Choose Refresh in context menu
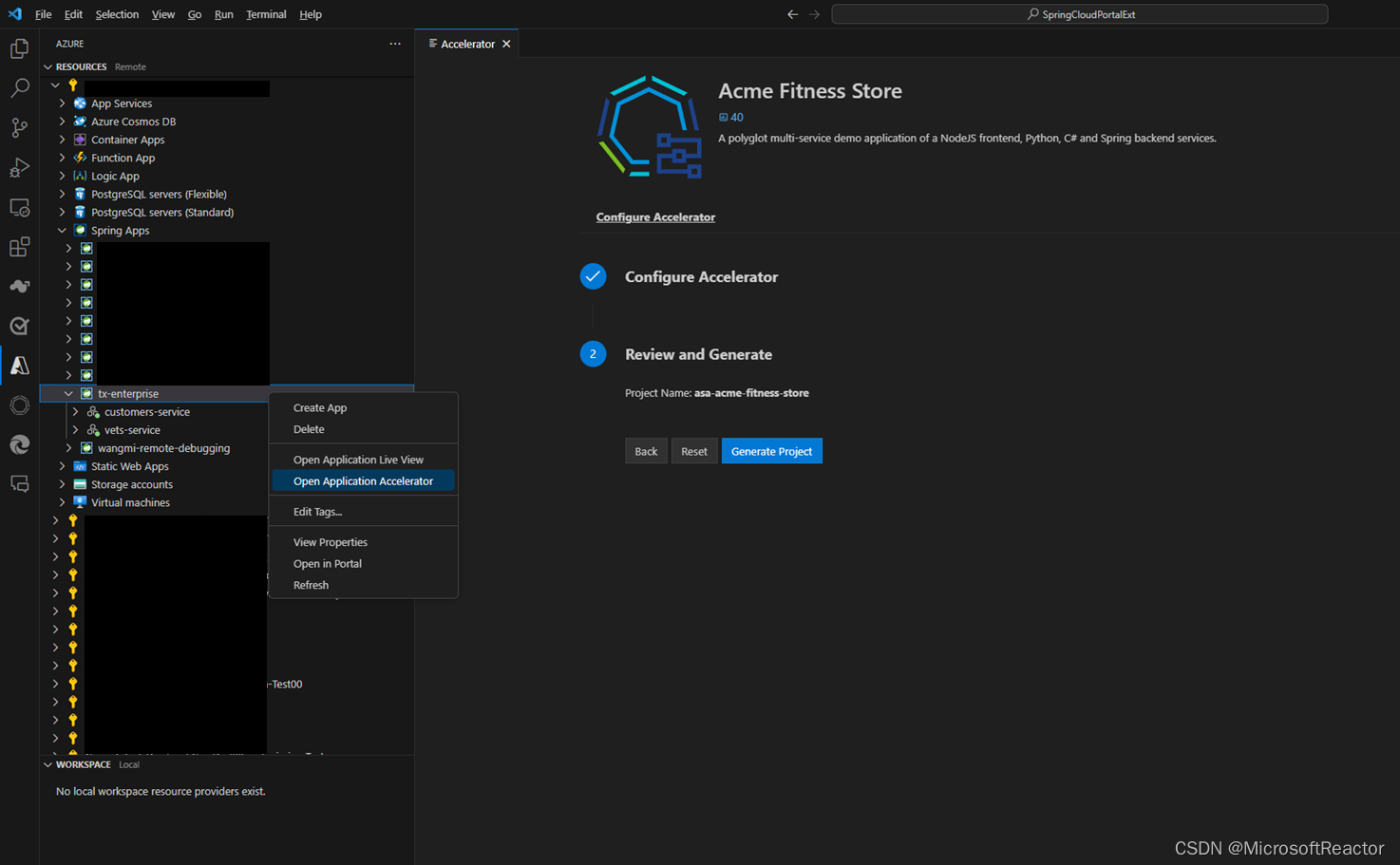Viewport: 1400px width, 865px height. pyautogui.click(x=363, y=585)
